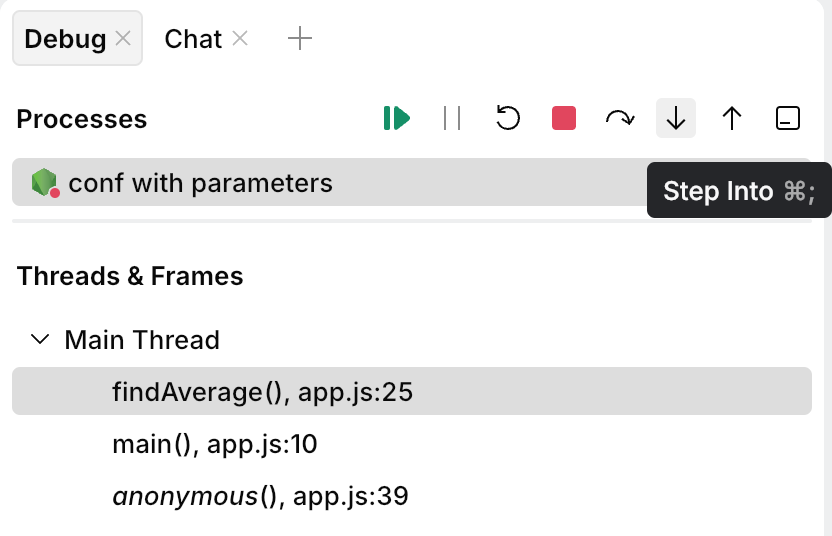Switch to the Chat tab
Screen dimensions: 832x536
[x=193, y=39]
